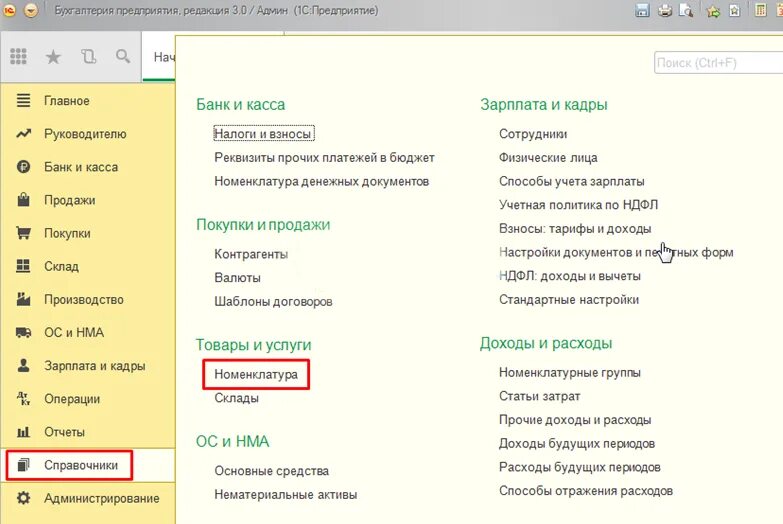Viewport: 783px width, 524px height.
Task: Open the 1C main menu logo button
Action: (x=9, y=10)
